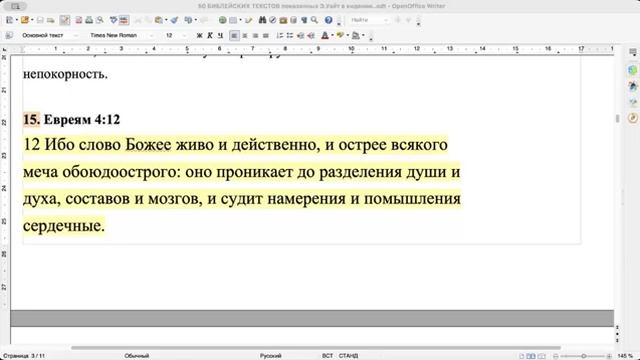640x360 pixels.
Task: Open New document dropdown arrow
Action: (17, 20)
